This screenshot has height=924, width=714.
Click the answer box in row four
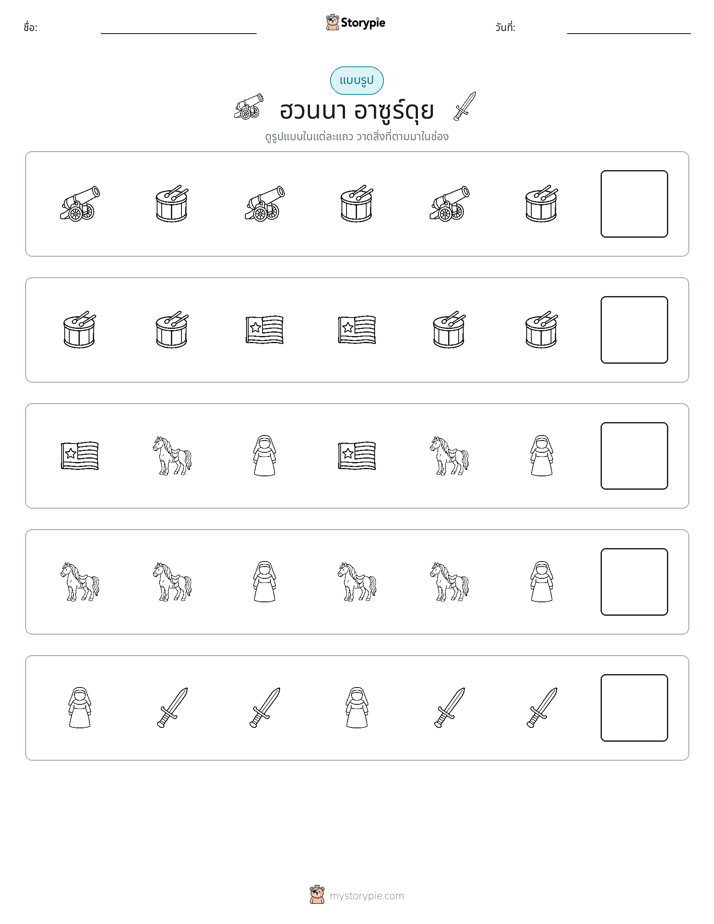pyautogui.click(x=634, y=582)
